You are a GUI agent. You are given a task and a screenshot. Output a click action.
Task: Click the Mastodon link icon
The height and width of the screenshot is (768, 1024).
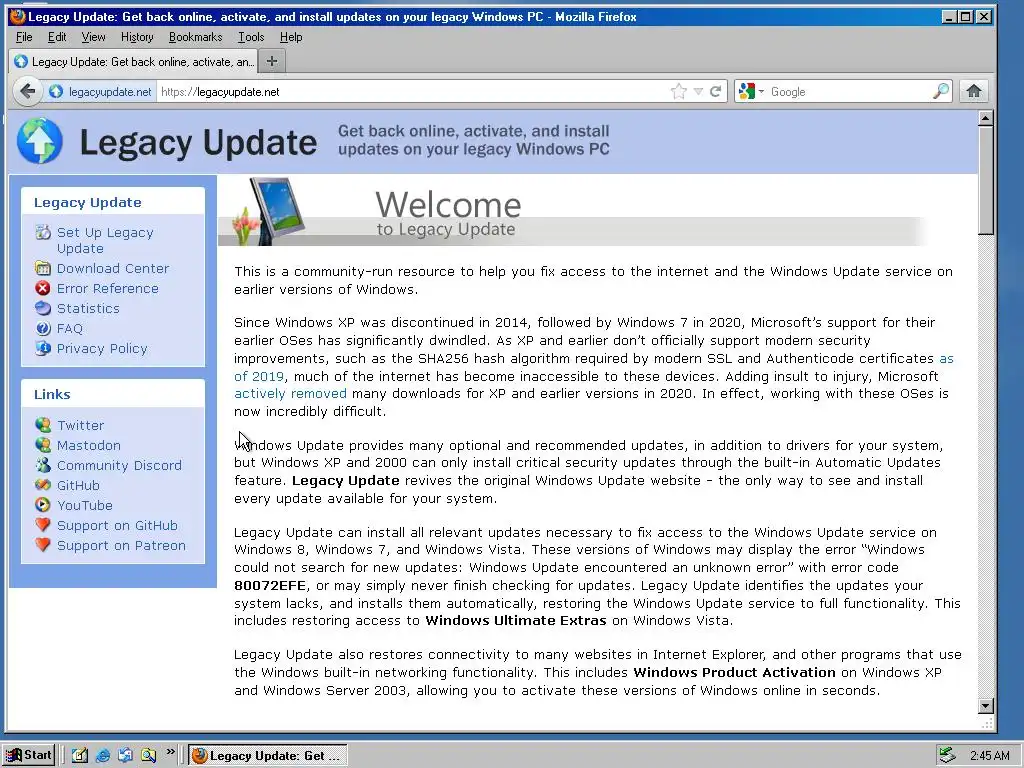click(x=43, y=445)
